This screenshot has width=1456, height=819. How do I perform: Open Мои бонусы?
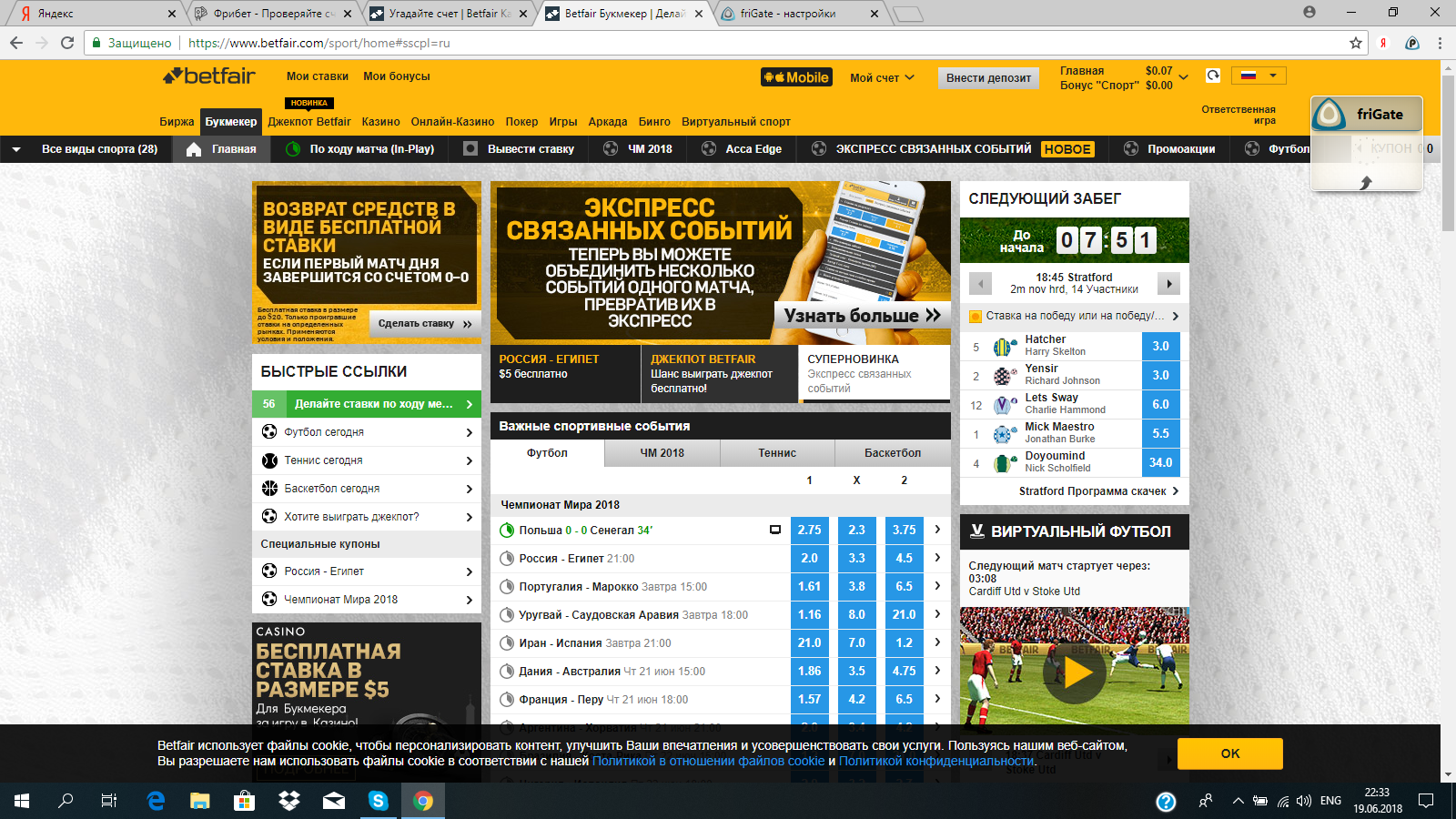(x=397, y=76)
